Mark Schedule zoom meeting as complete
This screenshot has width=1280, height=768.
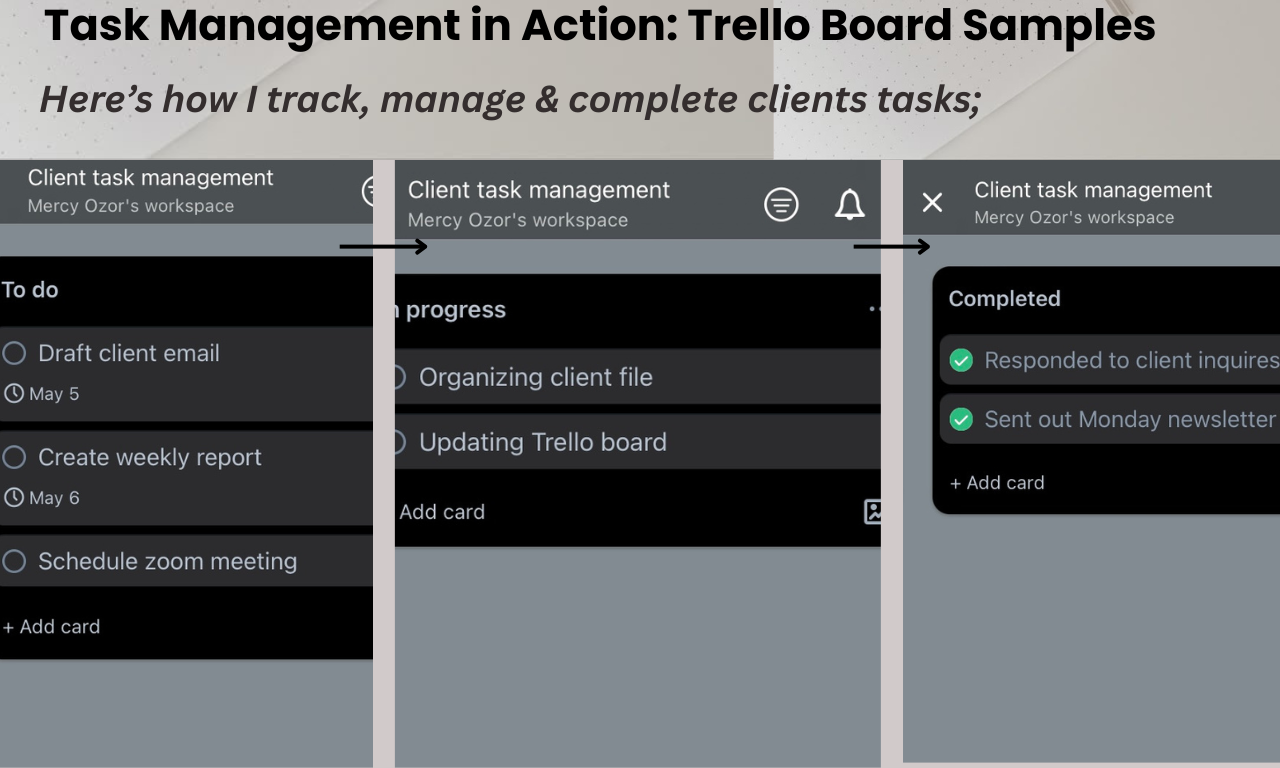pos(14,561)
